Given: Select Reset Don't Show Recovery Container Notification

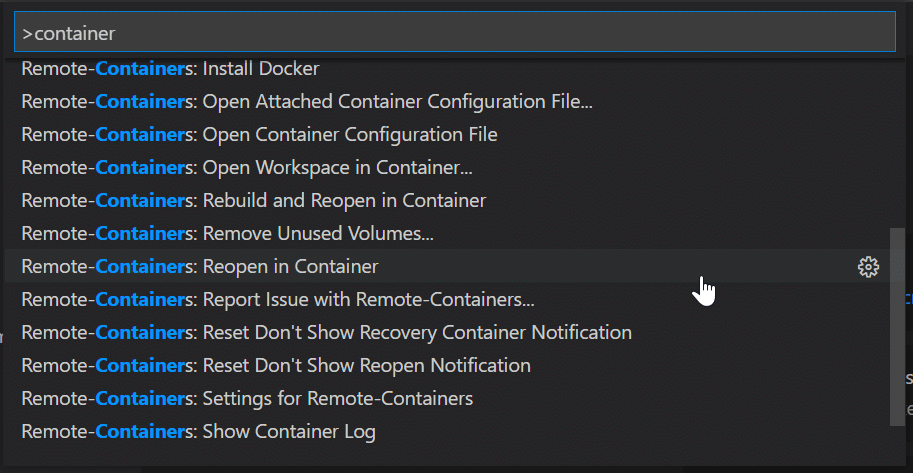Looking at the screenshot, I should click(447, 333).
